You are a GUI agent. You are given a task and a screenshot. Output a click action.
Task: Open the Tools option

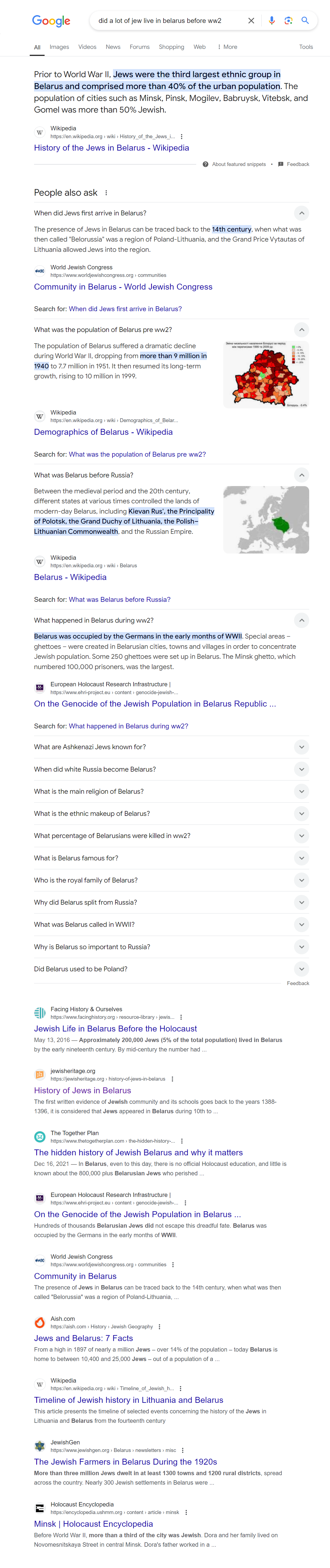(x=306, y=47)
